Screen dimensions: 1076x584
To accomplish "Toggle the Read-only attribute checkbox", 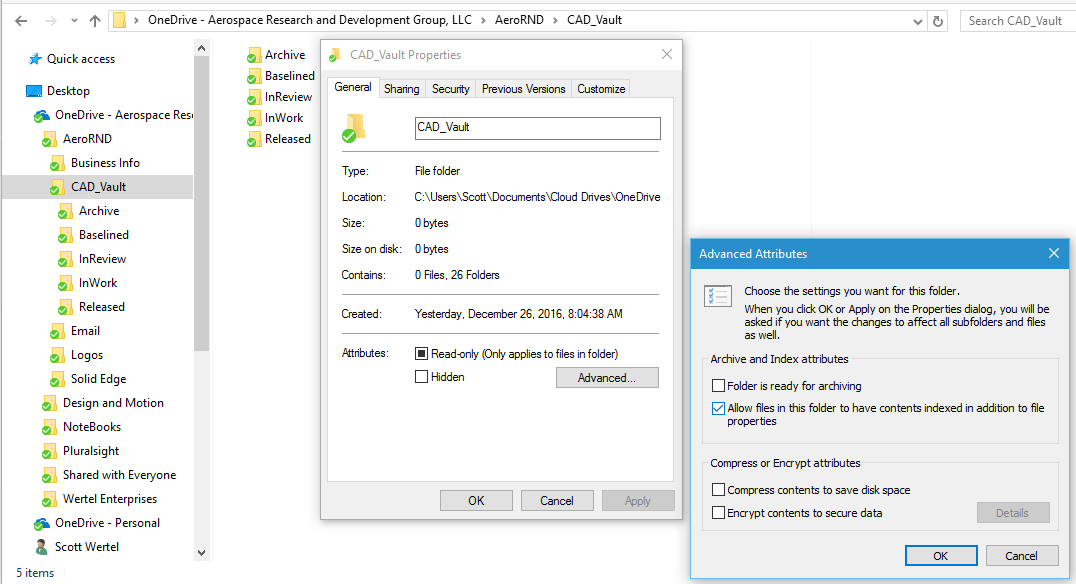I will (x=421, y=354).
